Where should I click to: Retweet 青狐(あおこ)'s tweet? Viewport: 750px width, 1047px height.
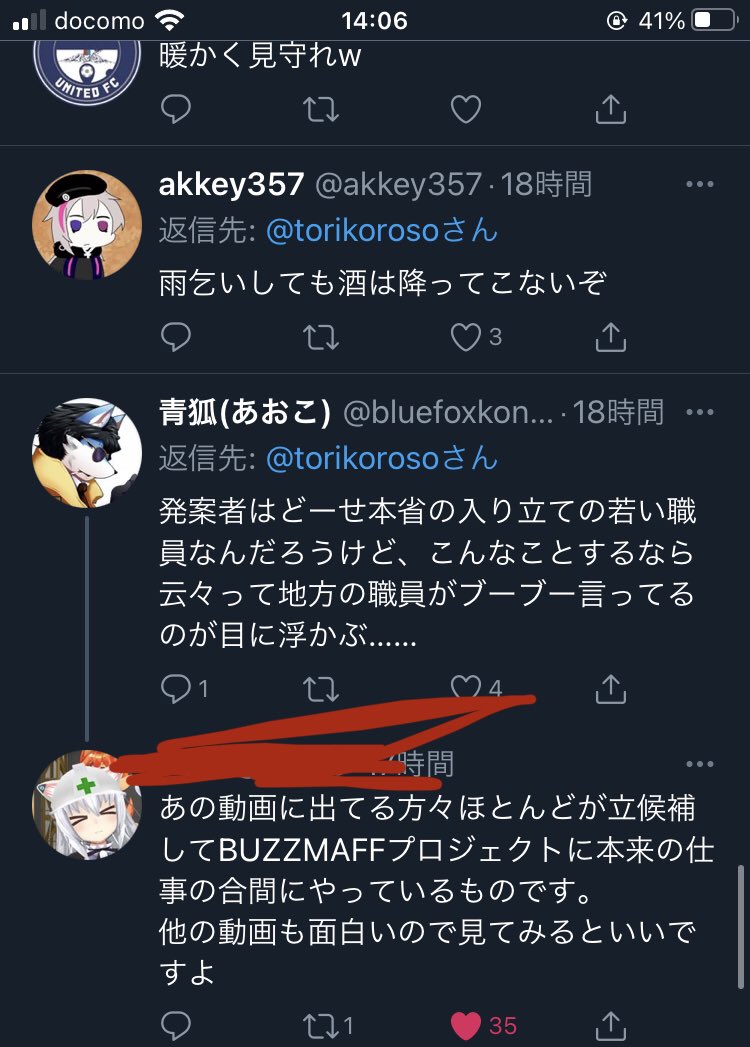321,689
